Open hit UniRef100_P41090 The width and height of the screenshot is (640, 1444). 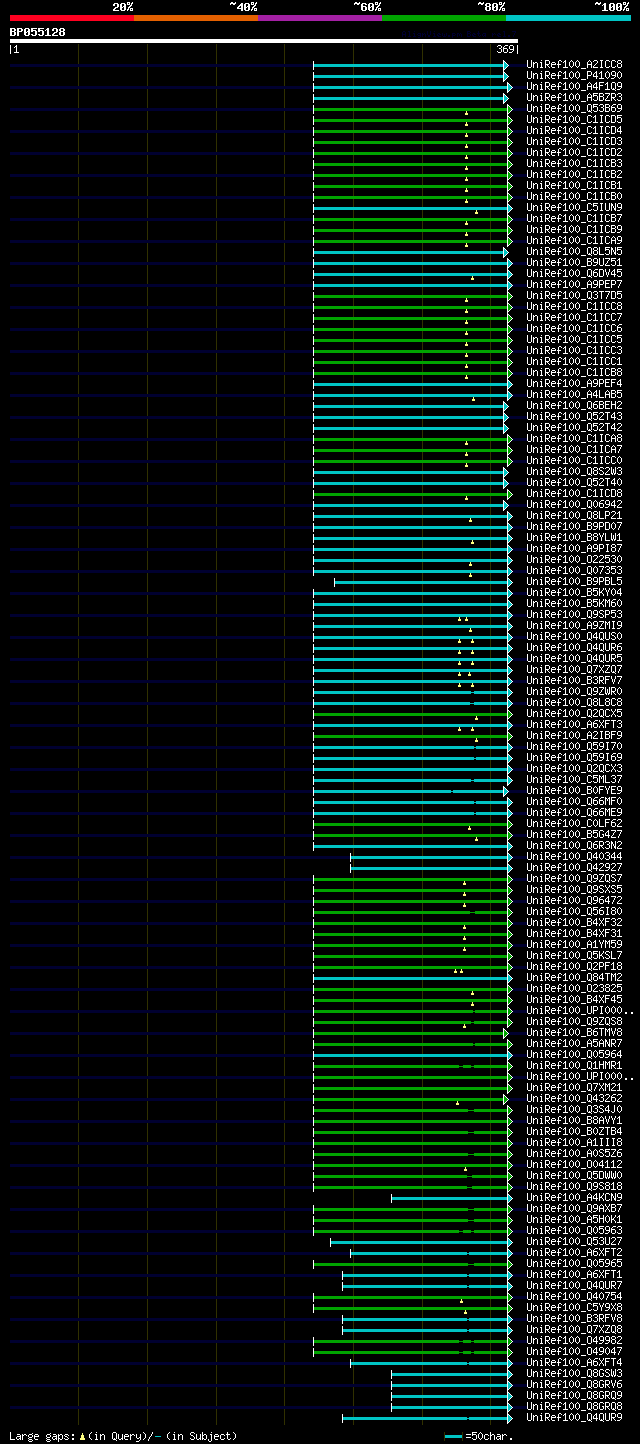click(x=574, y=75)
